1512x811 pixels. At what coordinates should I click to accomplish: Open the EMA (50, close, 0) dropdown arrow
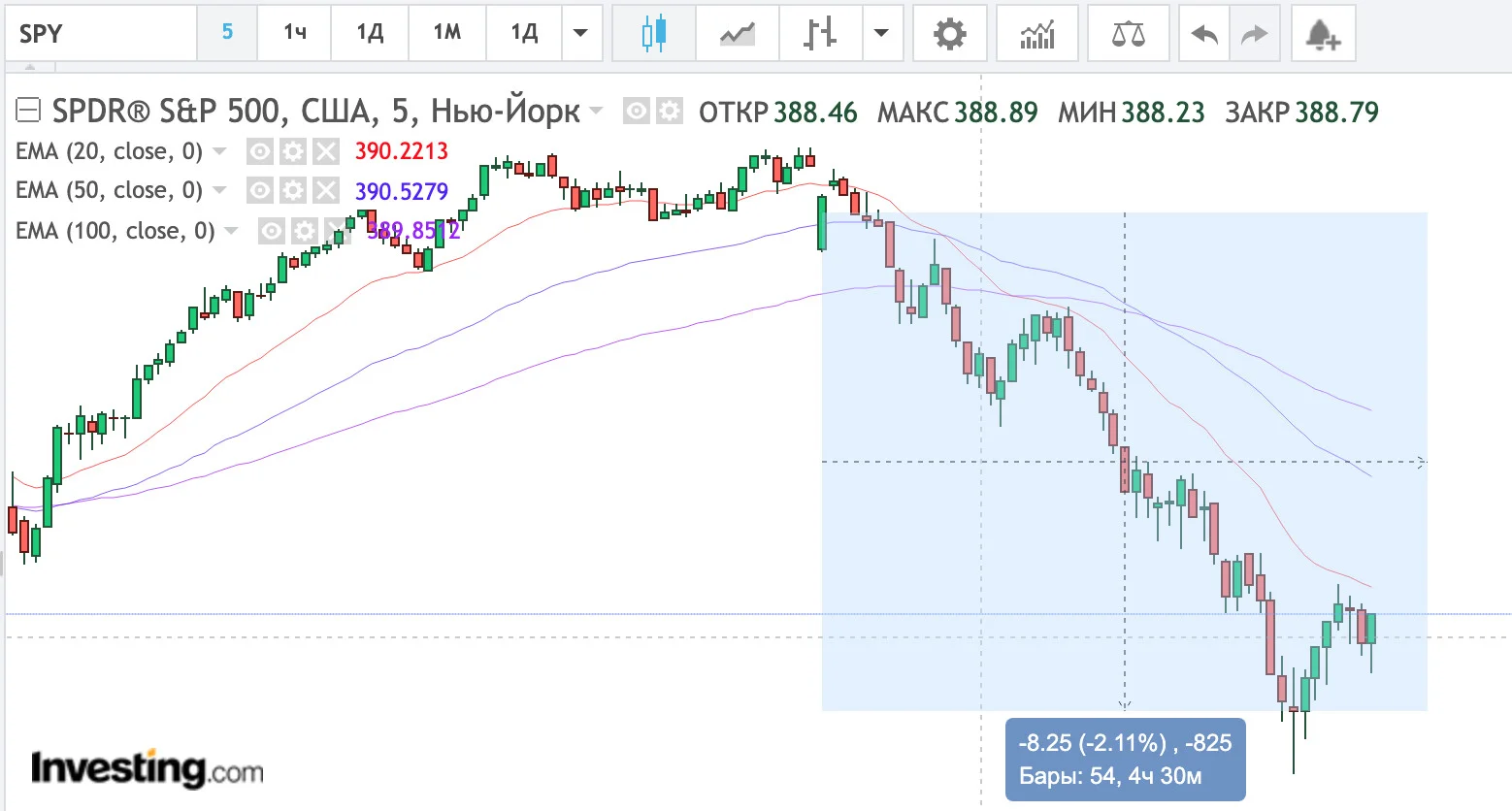(x=219, y=190)
